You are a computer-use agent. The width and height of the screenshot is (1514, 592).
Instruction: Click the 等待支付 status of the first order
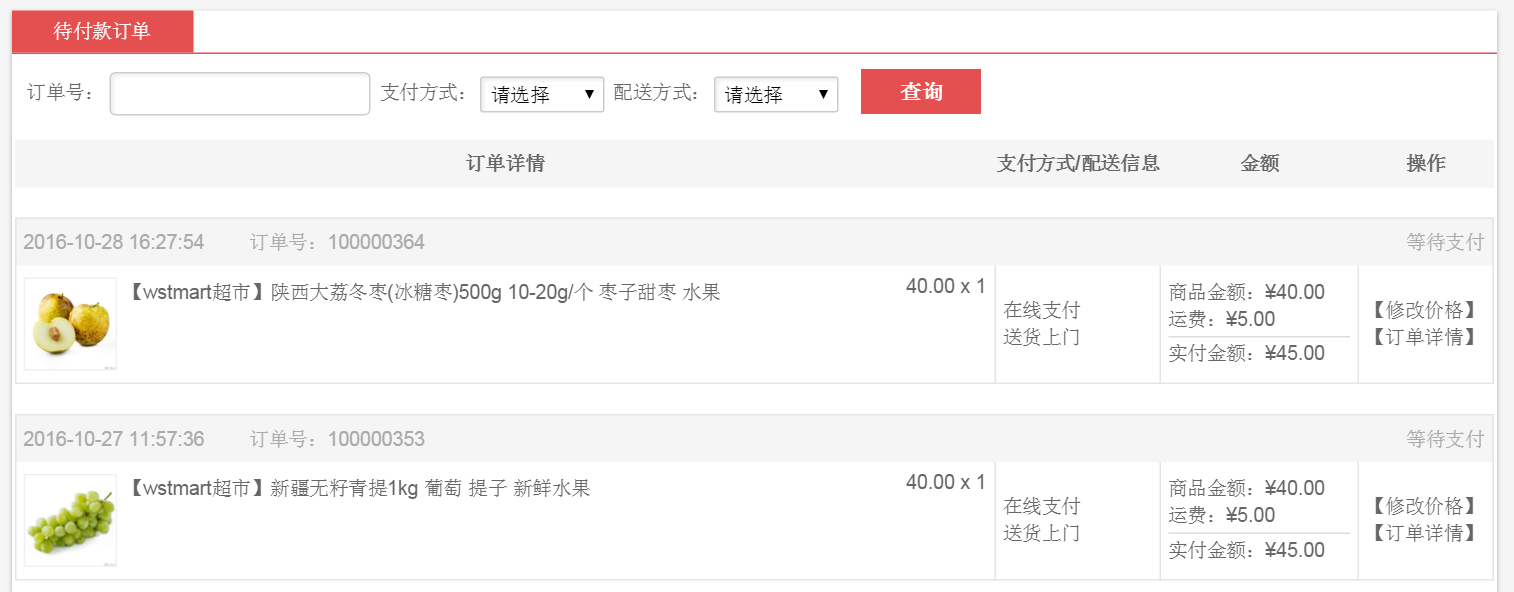click(1445, 242)
